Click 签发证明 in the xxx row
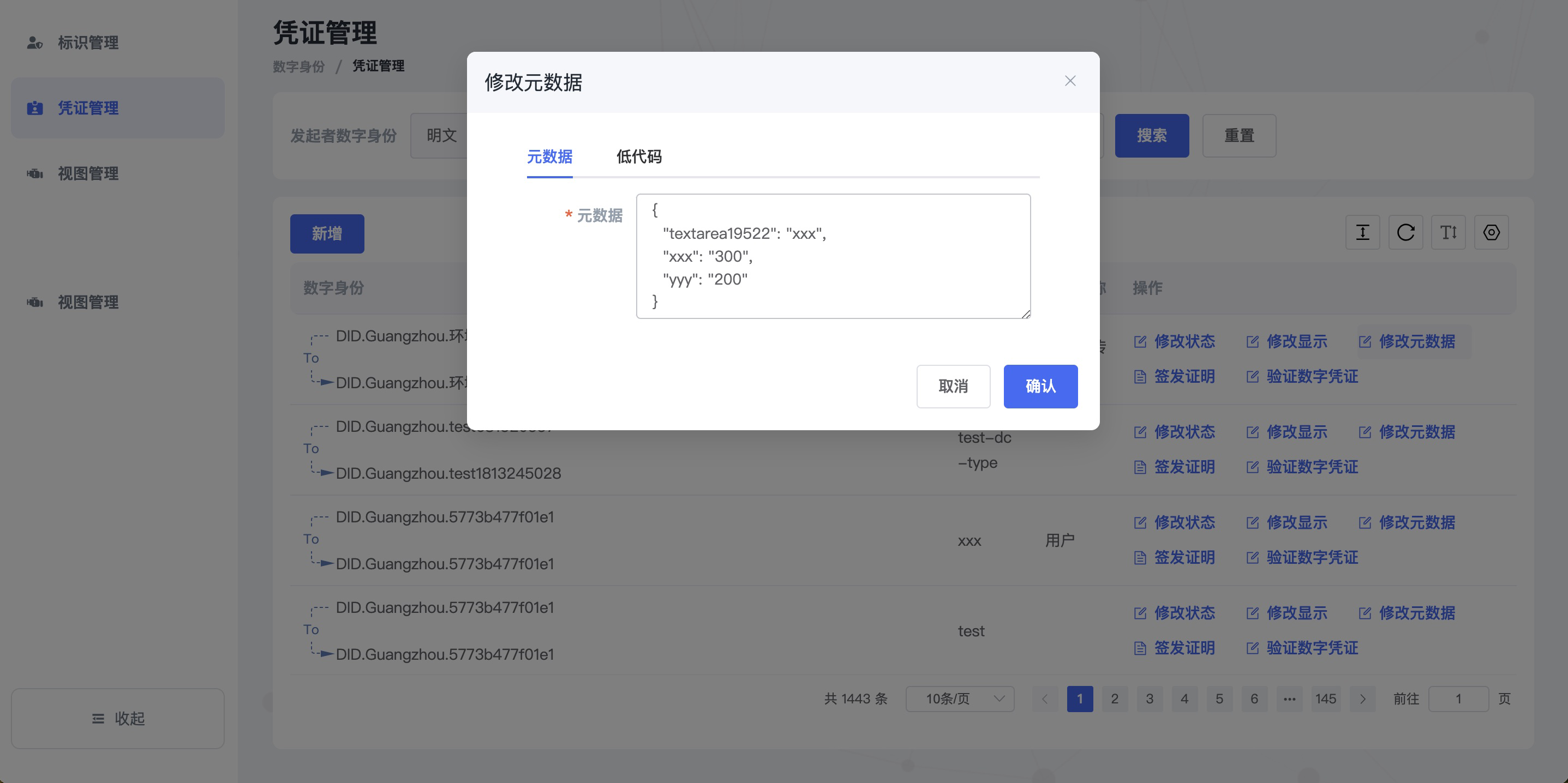Image resolution: width=1568 pixels, height=783 pixels. click(1183, 557)
